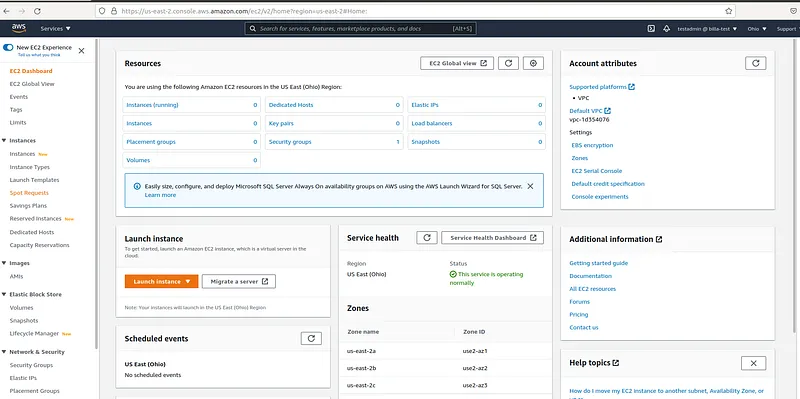
Task: Open EBS encryption settings link
Action: tap(592, 145)
